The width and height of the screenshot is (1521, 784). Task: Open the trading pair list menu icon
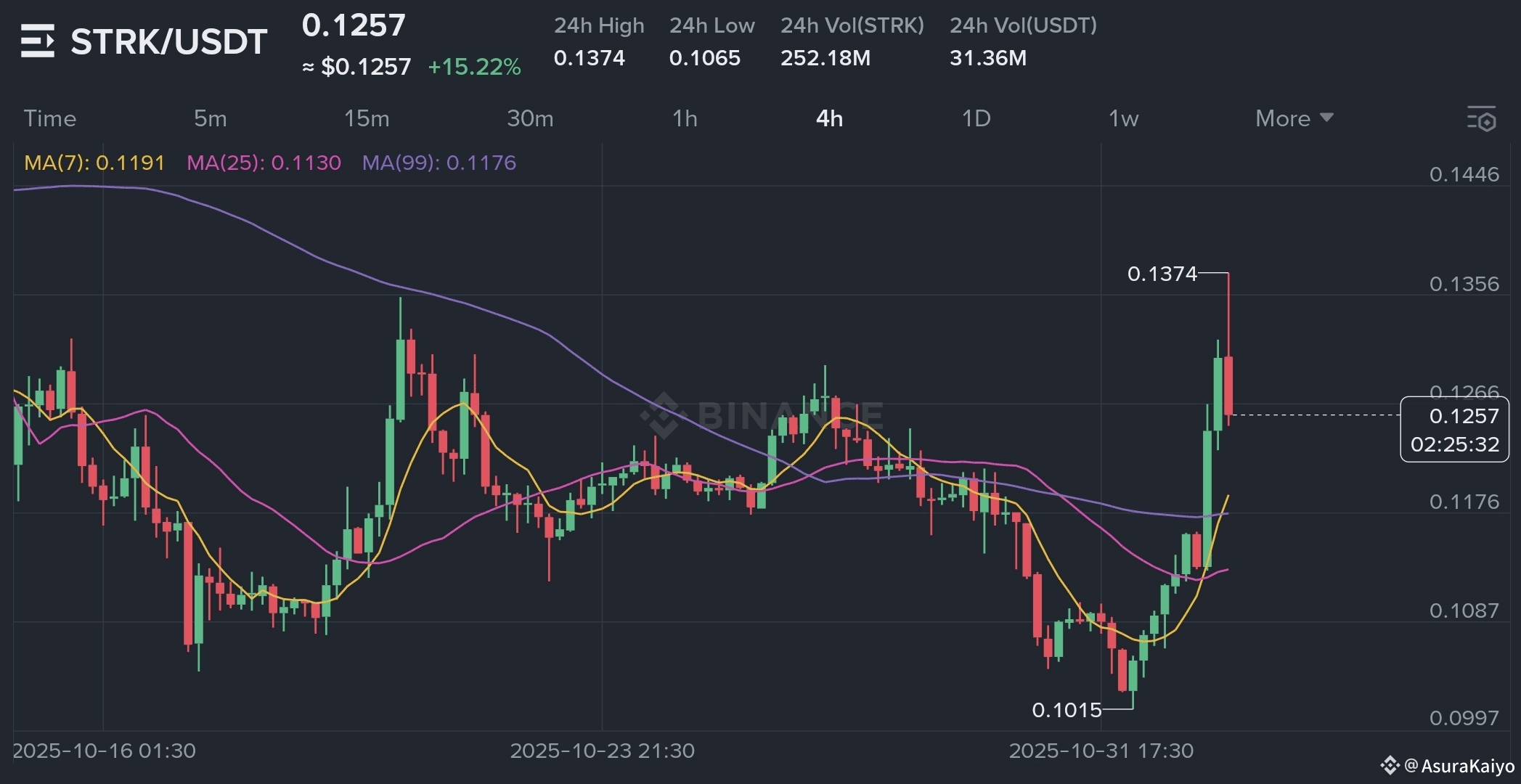click(x=37, y=41)
